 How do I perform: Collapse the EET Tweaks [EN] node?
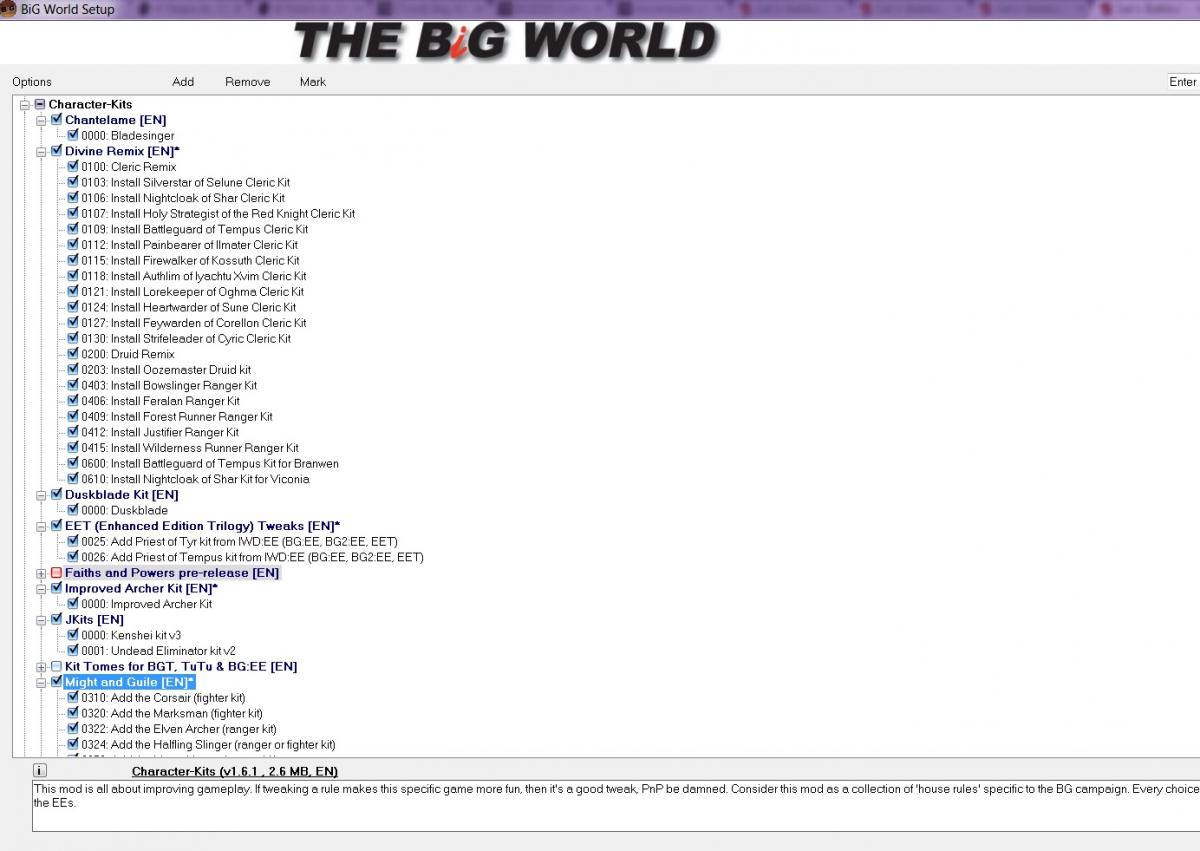click(x=41, y=526)
